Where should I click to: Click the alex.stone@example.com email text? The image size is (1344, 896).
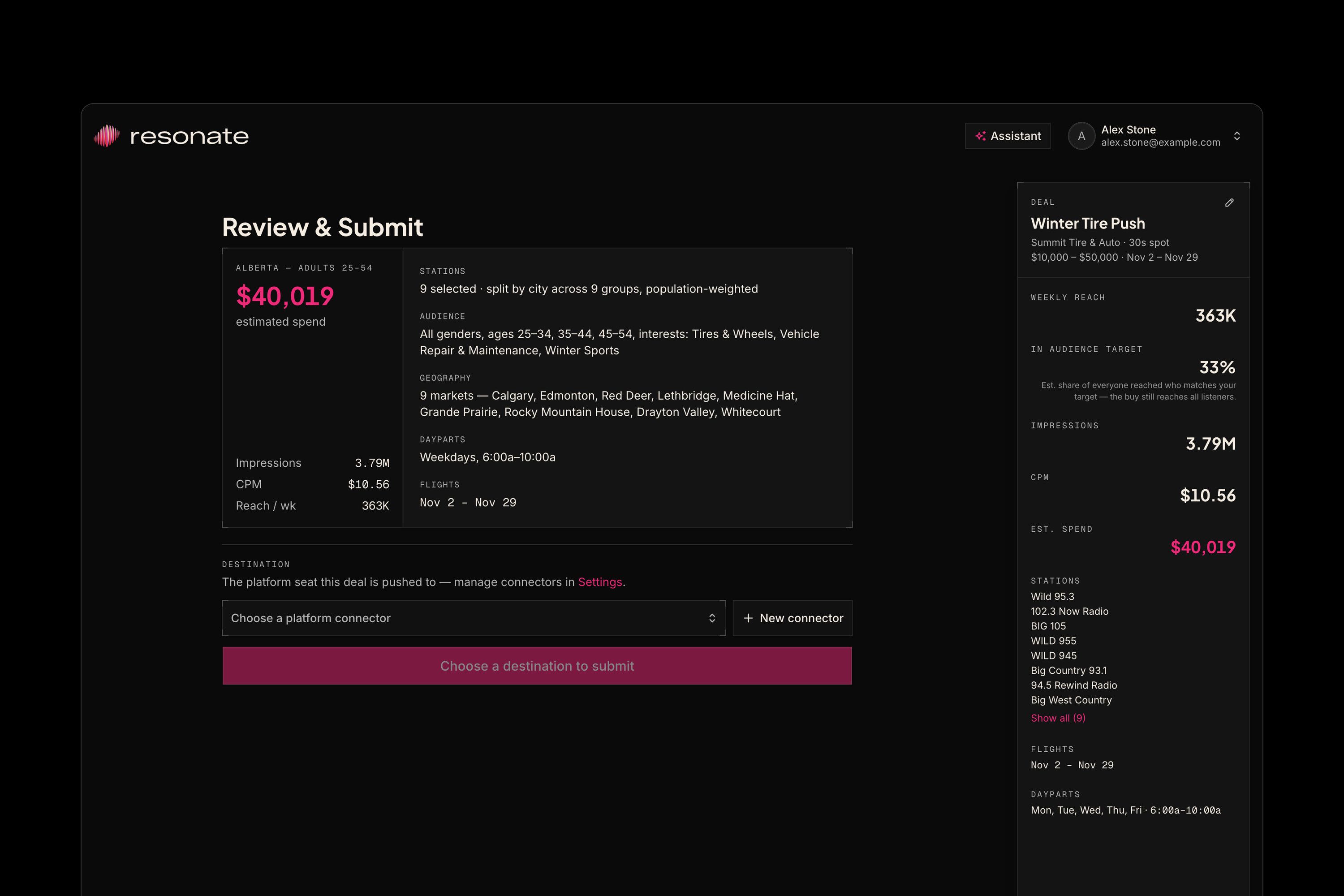click(1161, 143)
